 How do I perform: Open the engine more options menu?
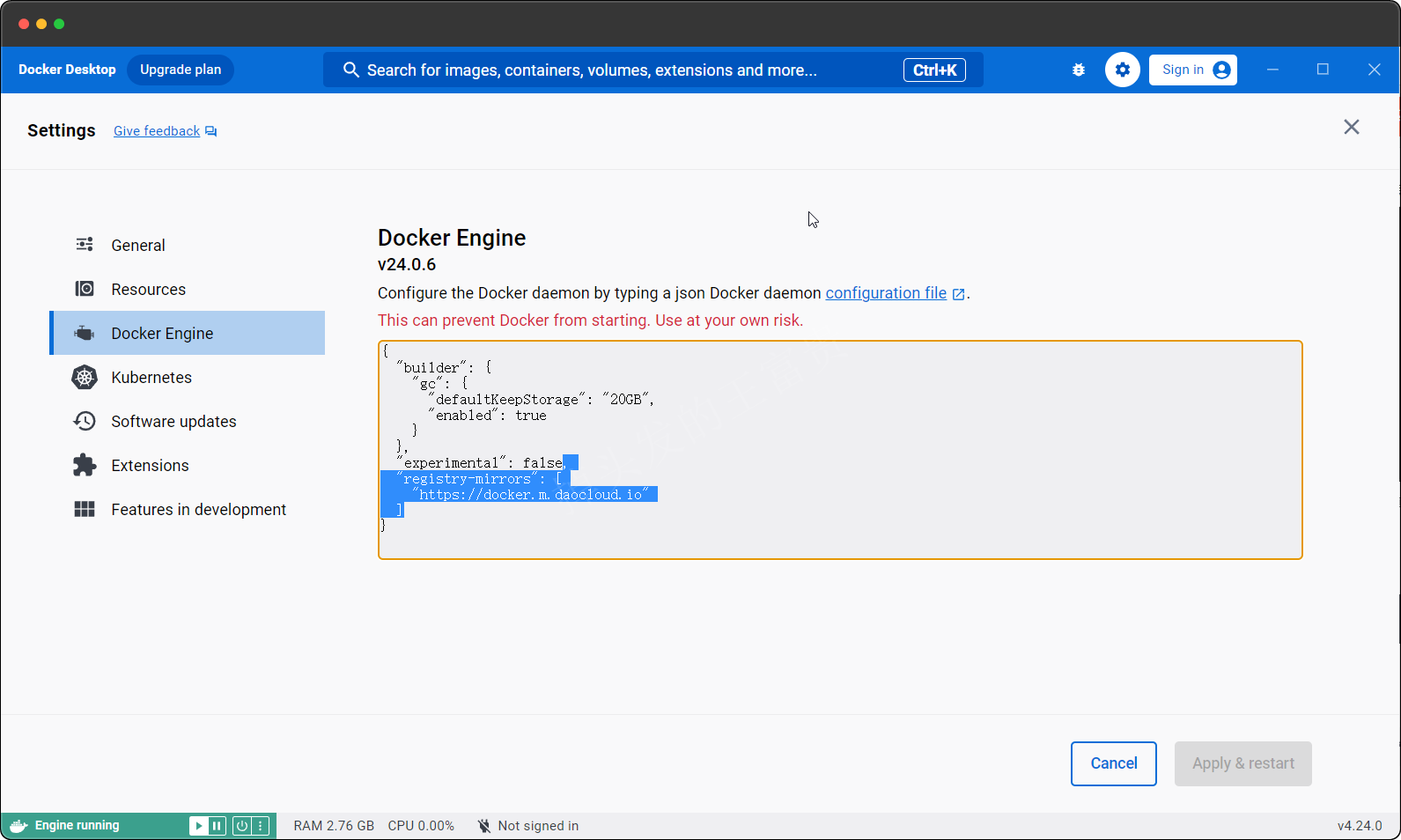coord(261,826)
